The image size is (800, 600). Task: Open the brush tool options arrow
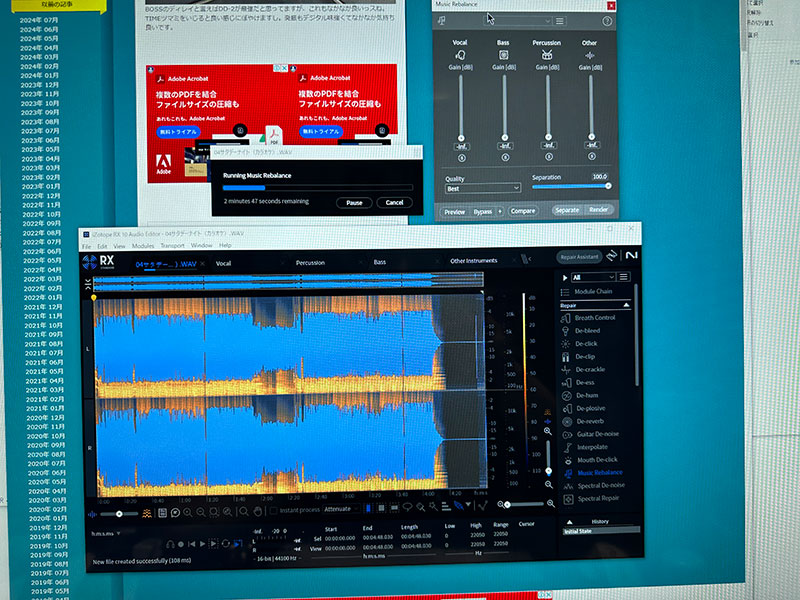468,505
